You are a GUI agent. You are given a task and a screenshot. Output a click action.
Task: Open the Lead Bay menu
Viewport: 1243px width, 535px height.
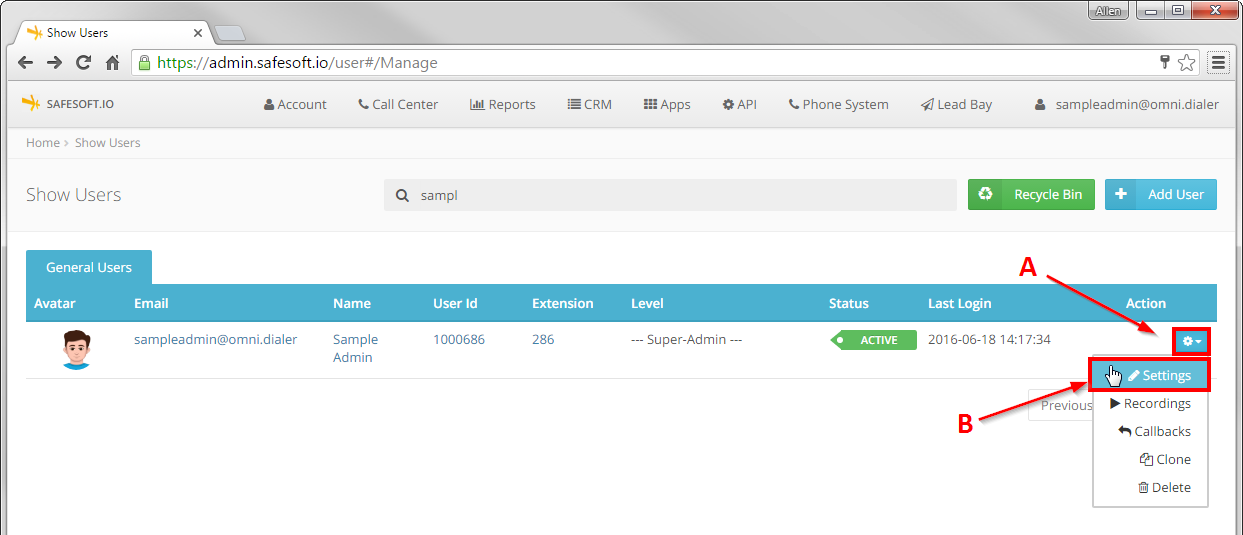(957, 104)
